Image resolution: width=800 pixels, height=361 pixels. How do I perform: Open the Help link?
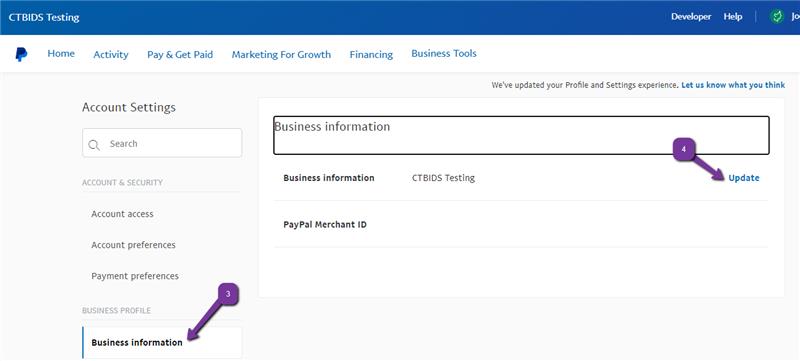pyautogui.click(x=733, y=17)
